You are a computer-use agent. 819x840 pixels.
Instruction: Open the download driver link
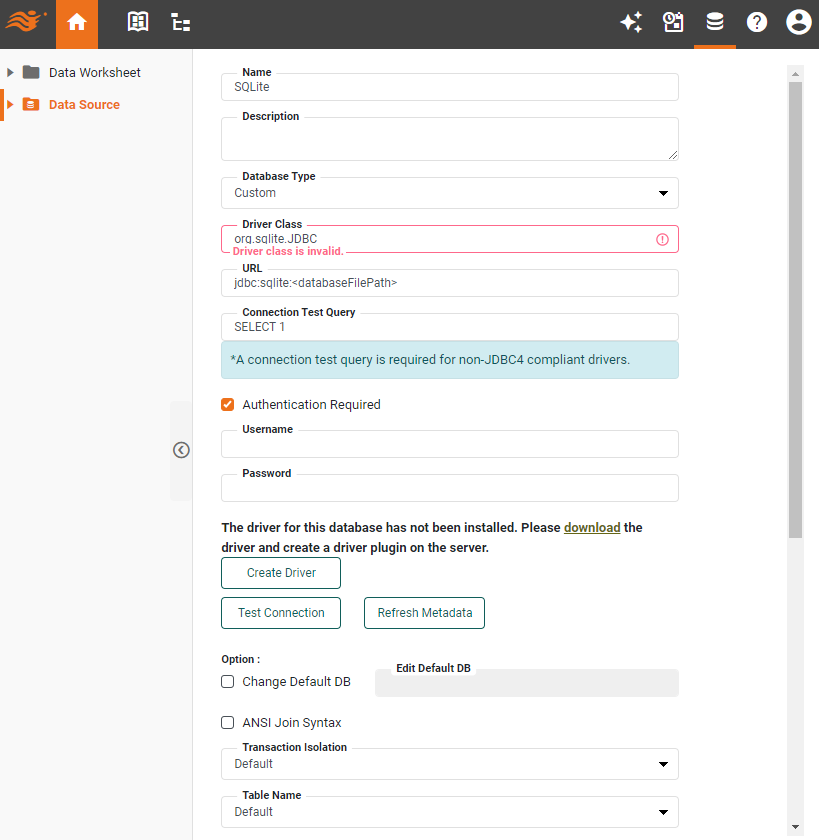pyautogui.click(x=594, y=527)
